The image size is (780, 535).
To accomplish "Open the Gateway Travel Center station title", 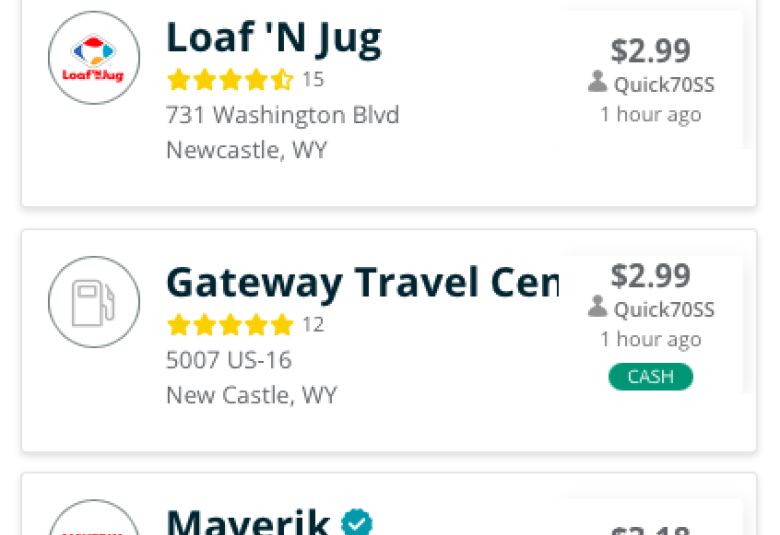I will tap(363, 284).
